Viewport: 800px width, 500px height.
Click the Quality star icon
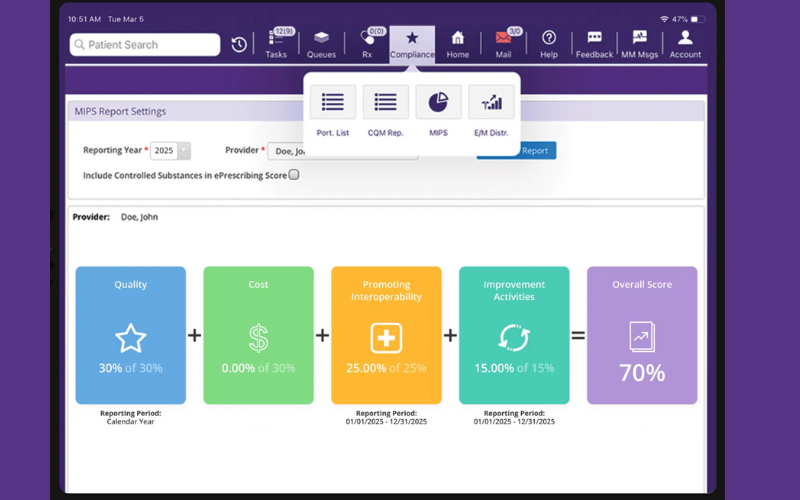point(131,338)
